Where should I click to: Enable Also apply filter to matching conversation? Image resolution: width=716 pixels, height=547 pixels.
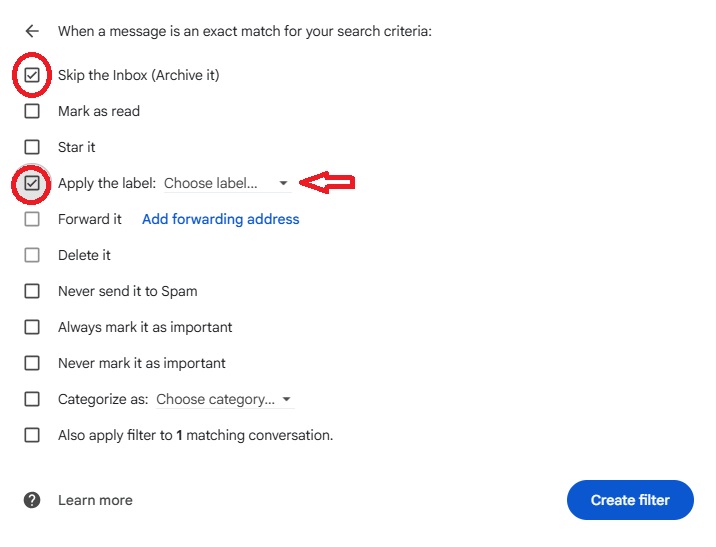[x=32, y=435]
